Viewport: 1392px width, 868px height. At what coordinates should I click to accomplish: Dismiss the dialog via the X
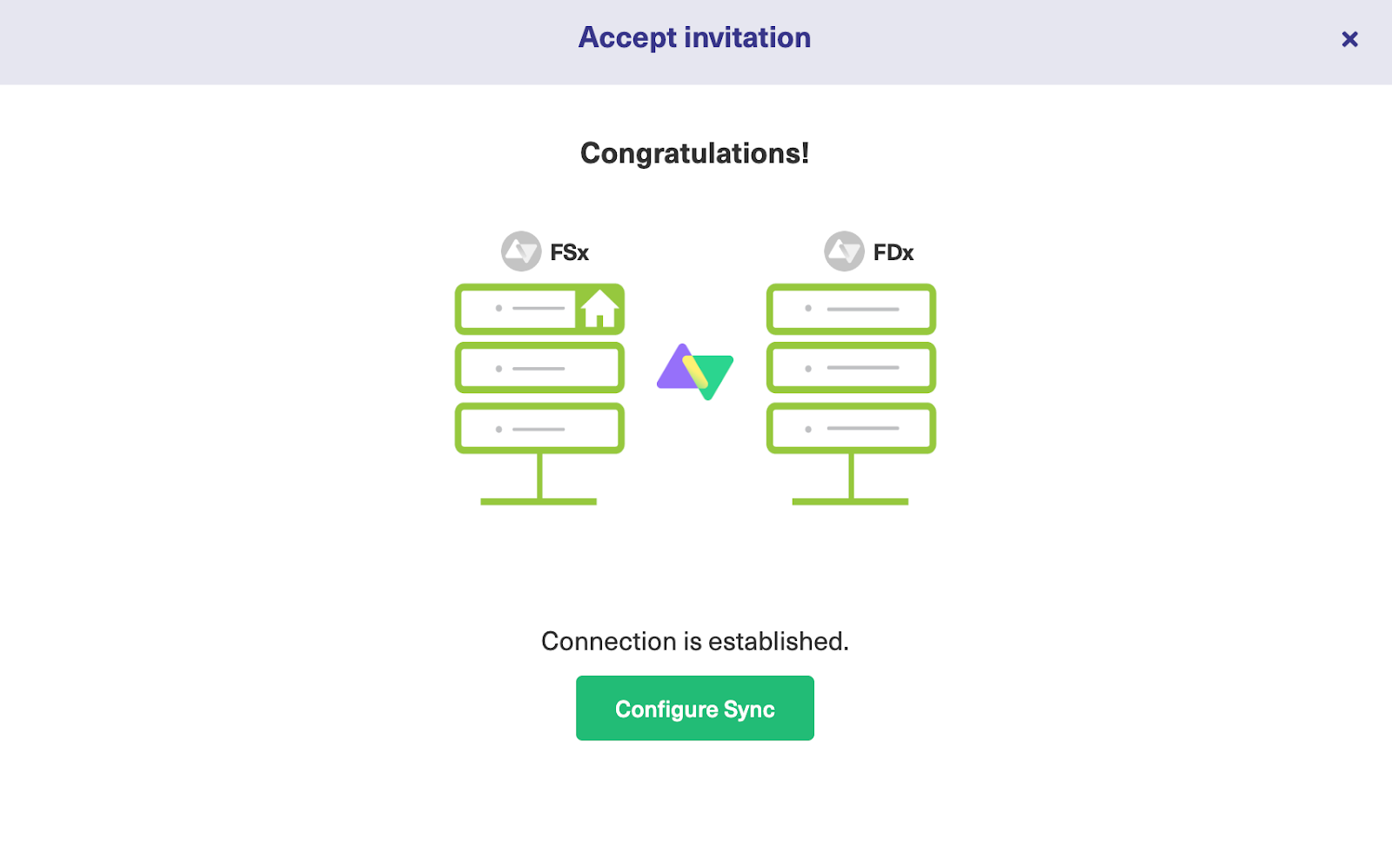coord(1349,39)
